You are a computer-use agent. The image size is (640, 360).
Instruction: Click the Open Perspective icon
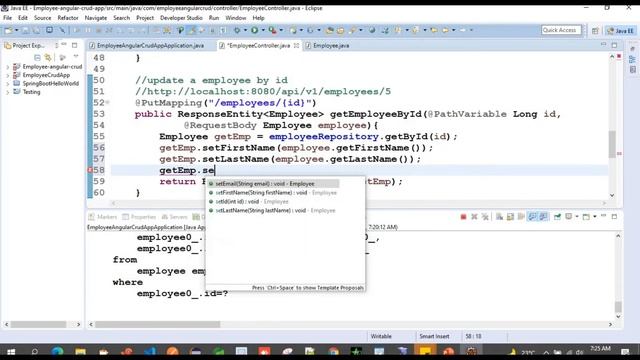tap(595, 31)
